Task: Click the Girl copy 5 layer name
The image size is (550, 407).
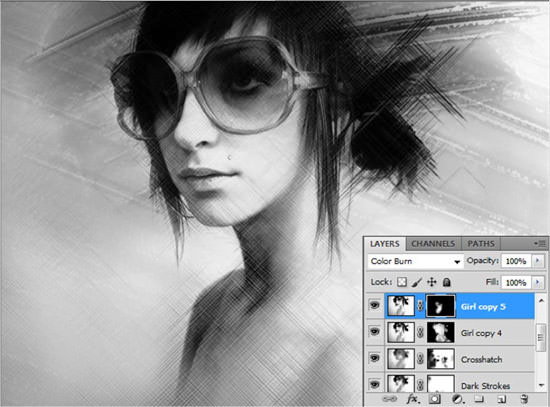Action: (x=483, y=307)
